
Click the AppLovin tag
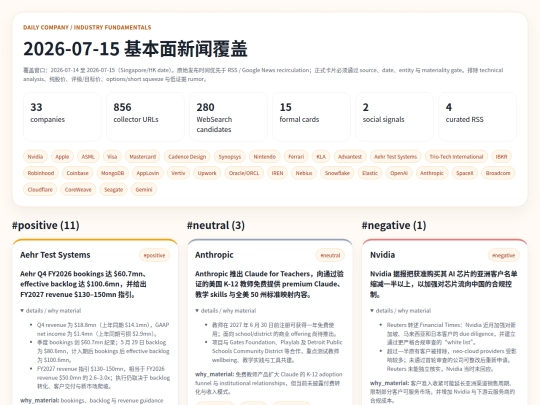[x=148, y=173]
